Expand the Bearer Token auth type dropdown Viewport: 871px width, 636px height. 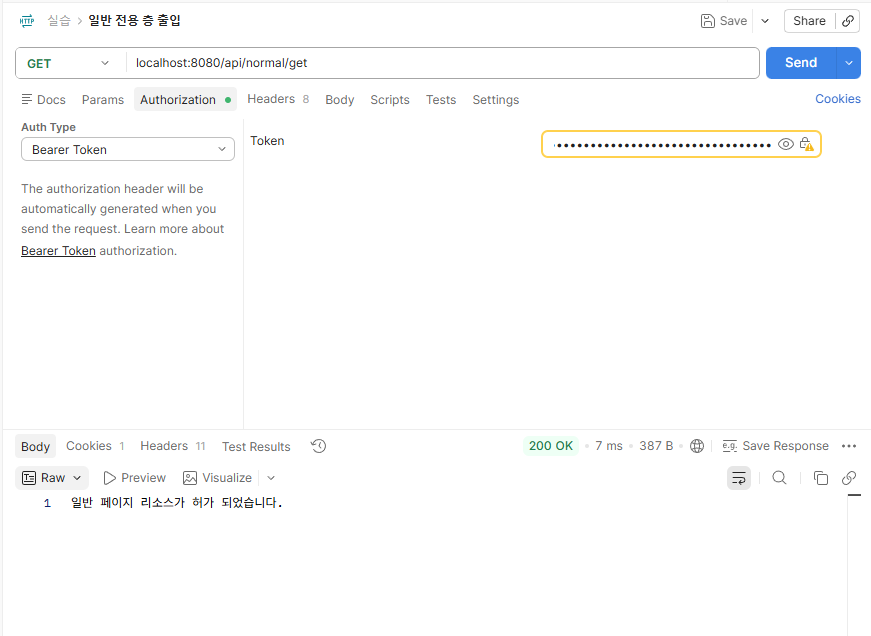point(128,149)
